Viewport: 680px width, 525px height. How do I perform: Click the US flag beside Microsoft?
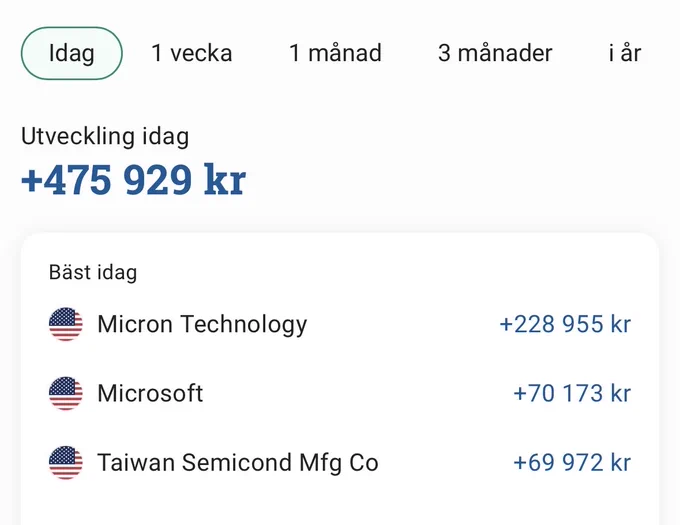coord(65,393)
